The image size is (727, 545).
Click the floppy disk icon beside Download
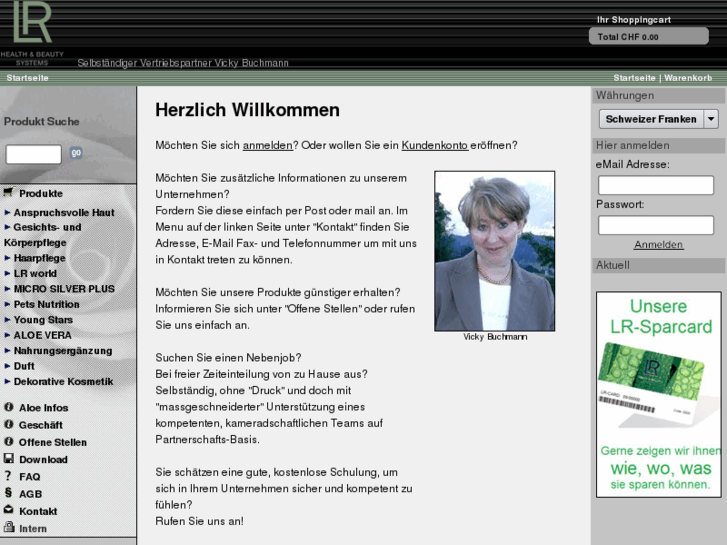click(8, 458)
